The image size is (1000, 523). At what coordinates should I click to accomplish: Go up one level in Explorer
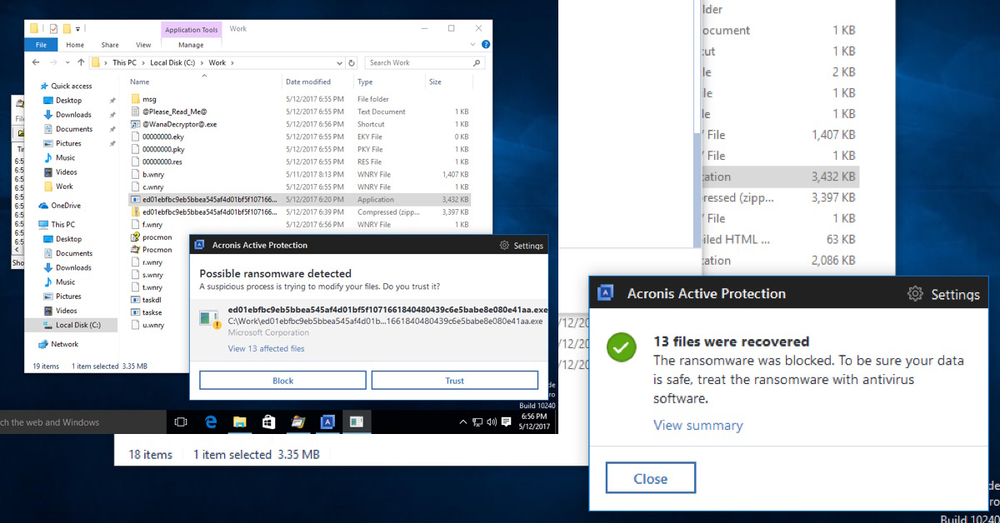click(81, 63)
